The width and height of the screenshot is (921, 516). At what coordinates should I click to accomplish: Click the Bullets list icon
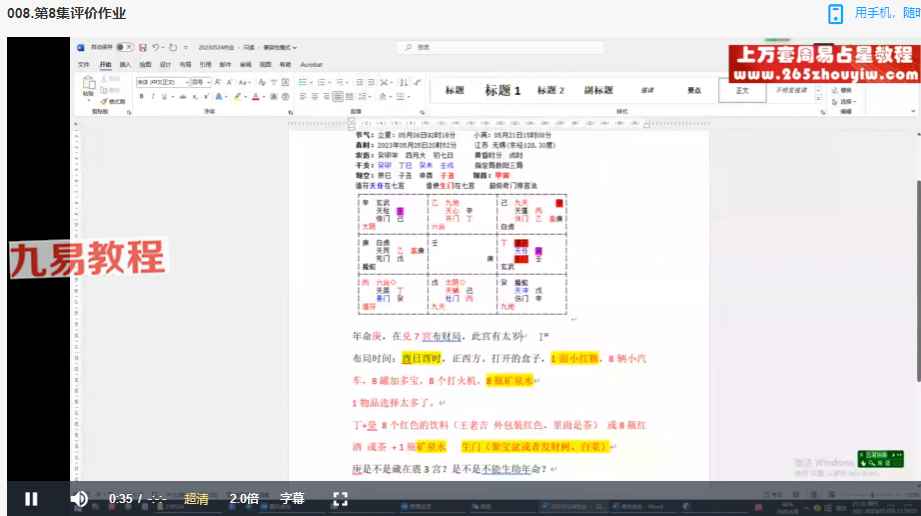click(x=301, y=82)
